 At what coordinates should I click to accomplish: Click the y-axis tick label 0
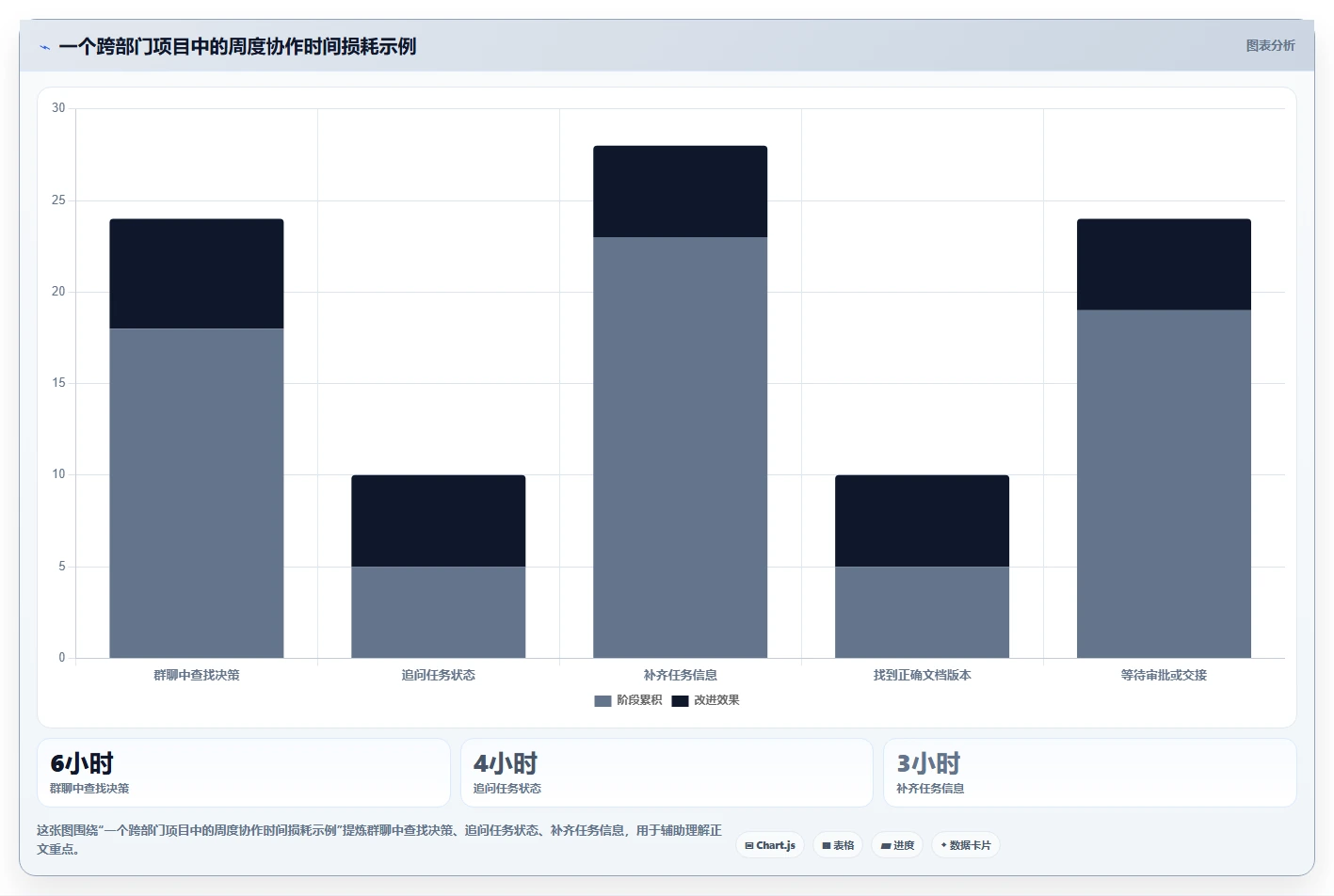point(62,658)
